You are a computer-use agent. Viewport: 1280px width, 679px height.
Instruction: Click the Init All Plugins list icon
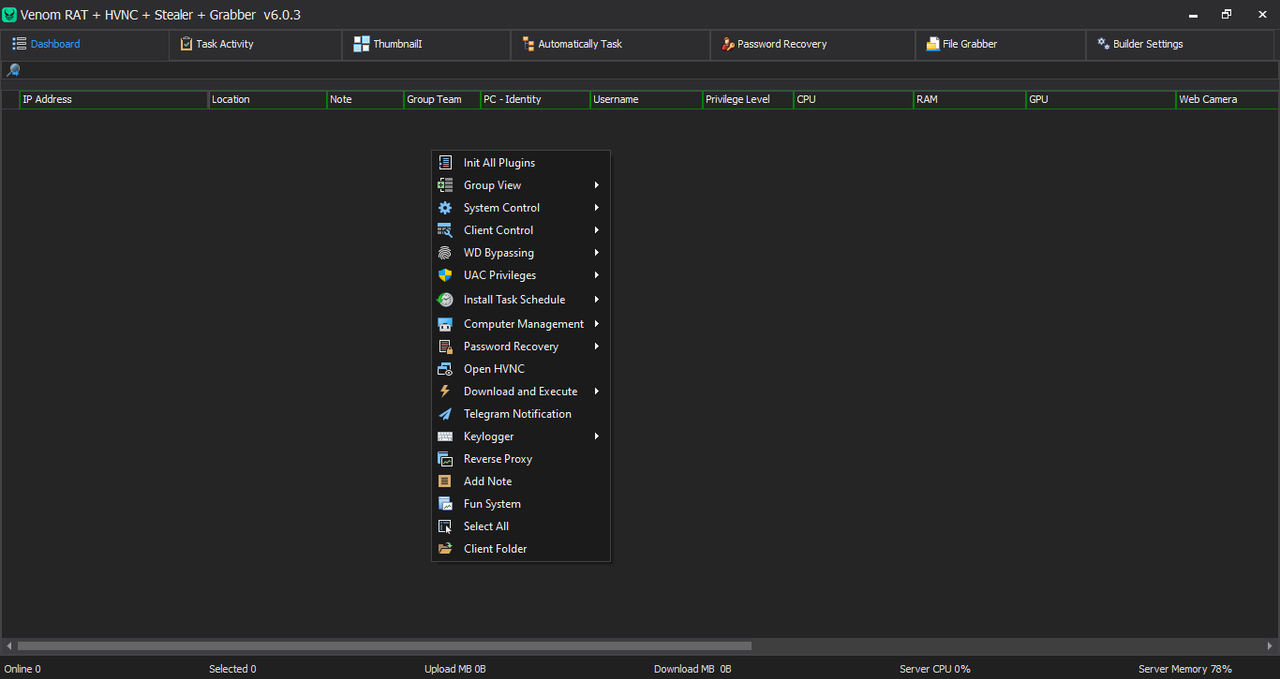click(445, 163)
